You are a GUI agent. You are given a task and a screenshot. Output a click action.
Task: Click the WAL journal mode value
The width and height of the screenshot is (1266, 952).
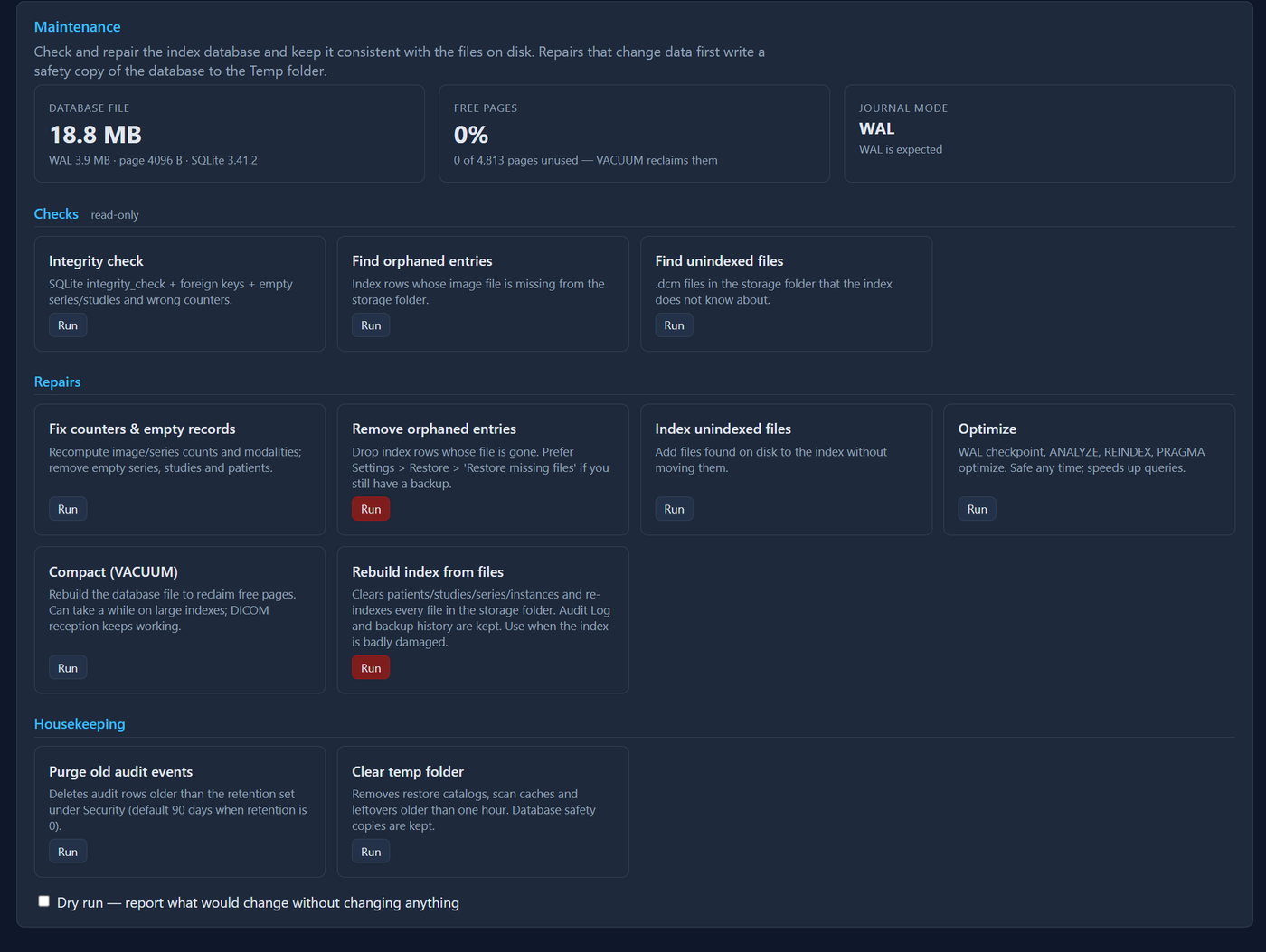point(876,129)
